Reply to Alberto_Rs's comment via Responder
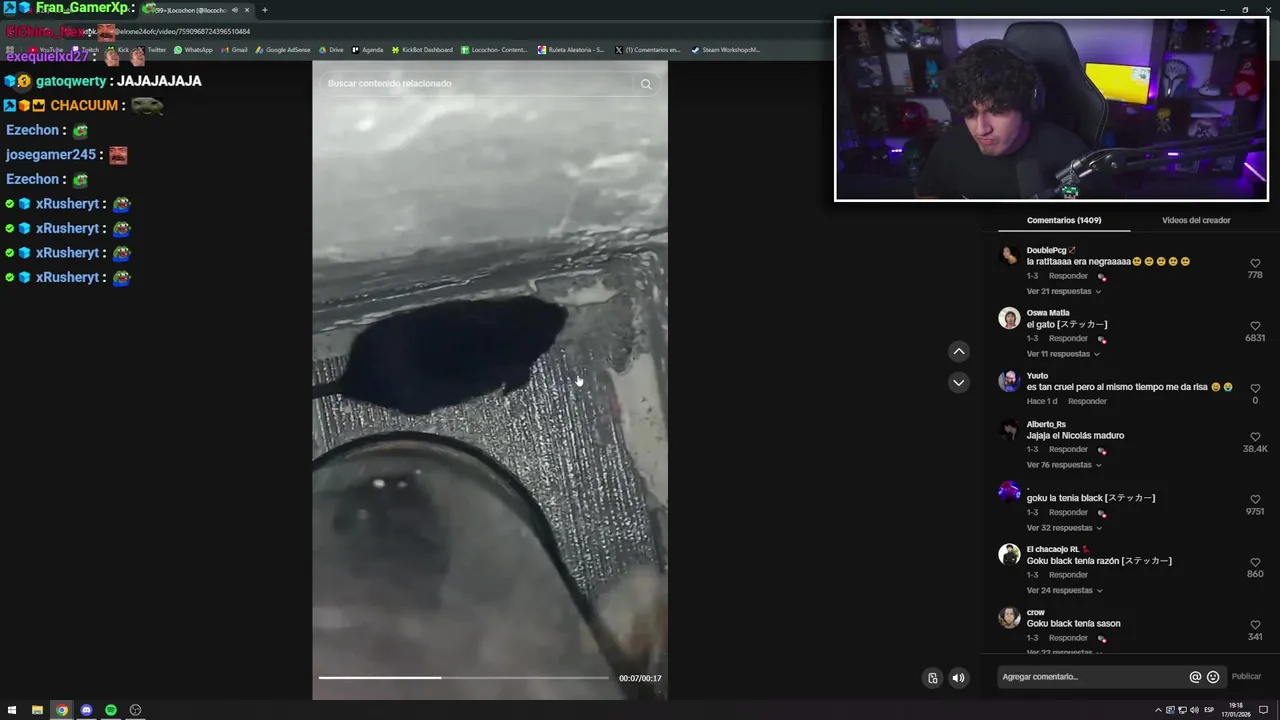The width and height of the screenshot is (1280, 720). point(1068,450)
